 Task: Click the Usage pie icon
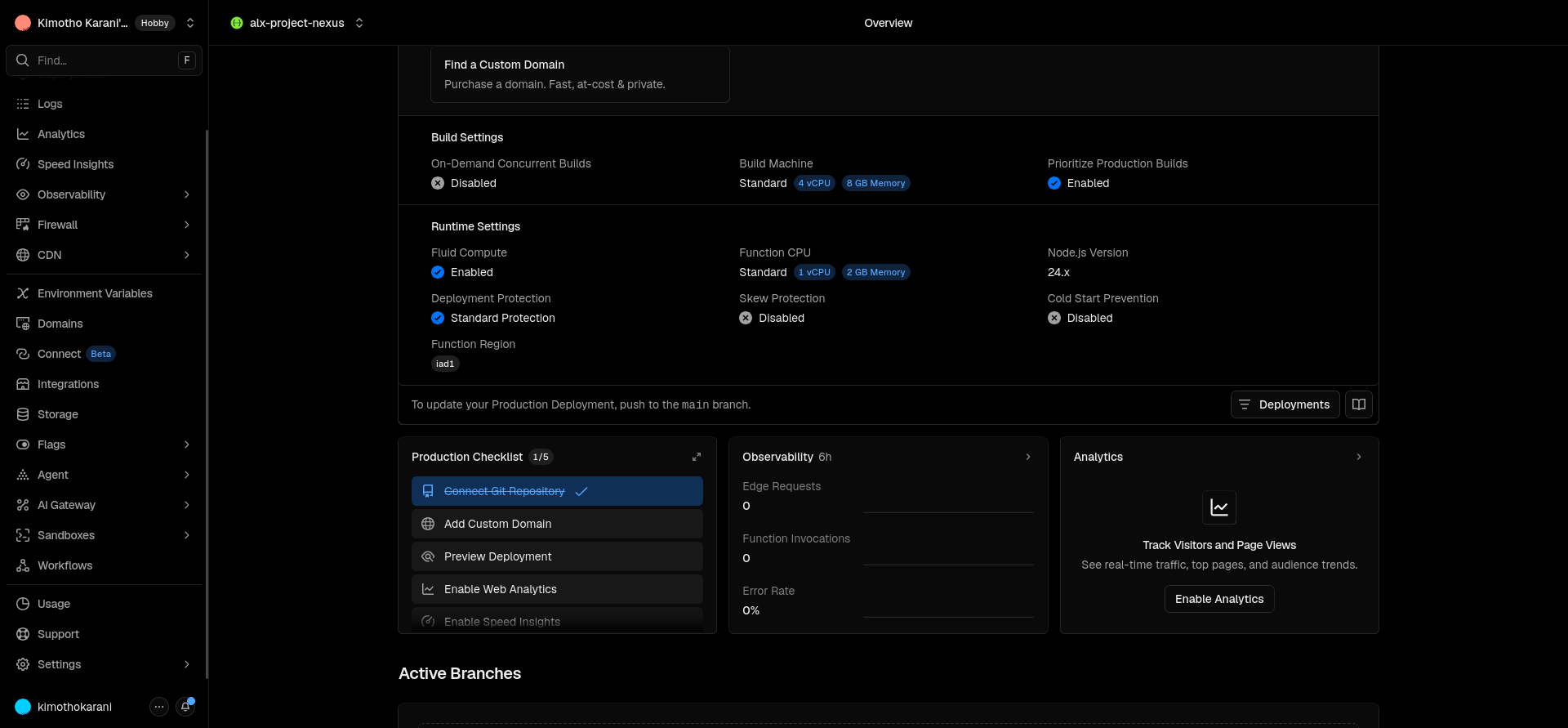coord(23,604)
